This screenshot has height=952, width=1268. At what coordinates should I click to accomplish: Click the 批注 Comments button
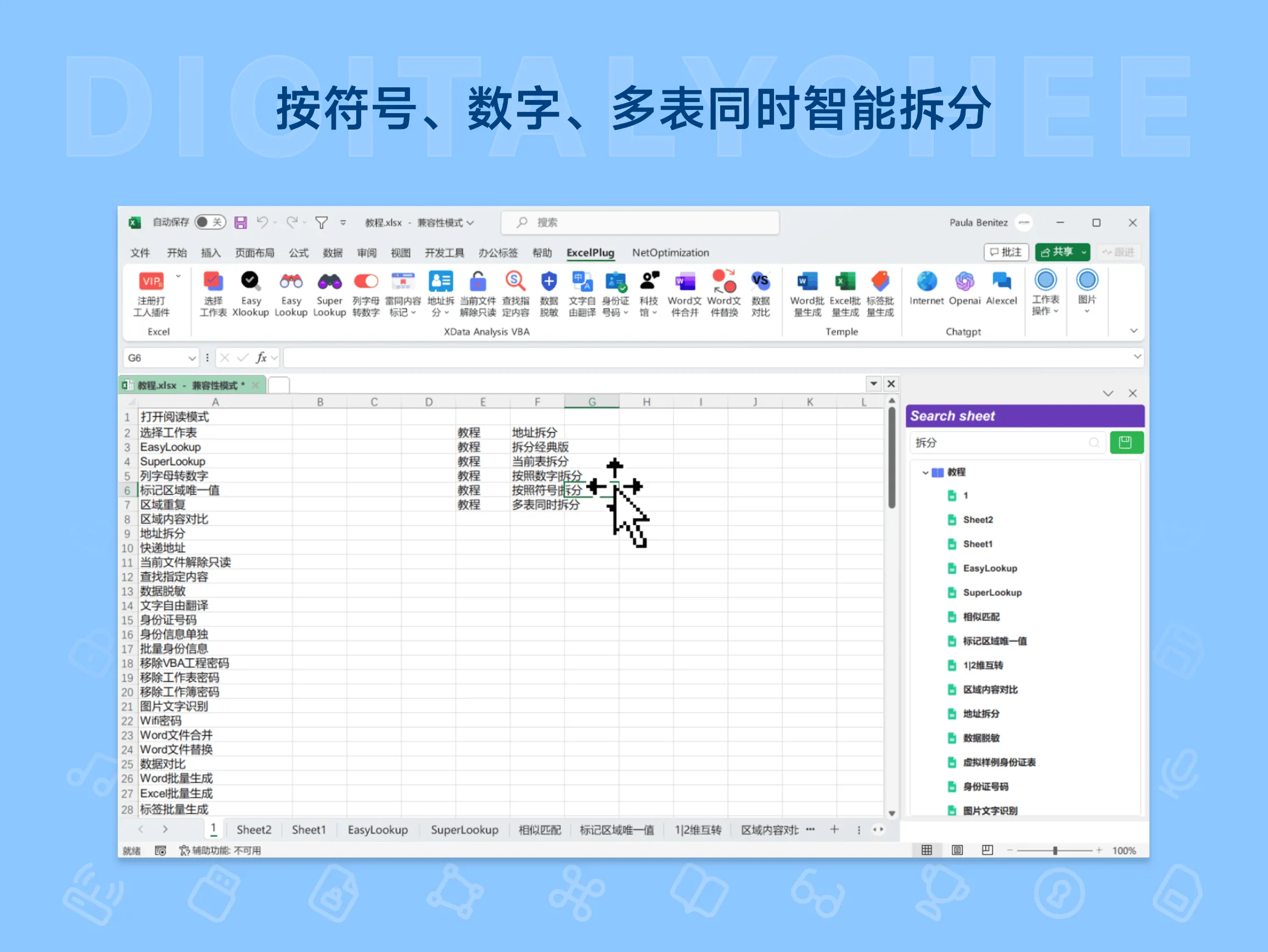1006,253
